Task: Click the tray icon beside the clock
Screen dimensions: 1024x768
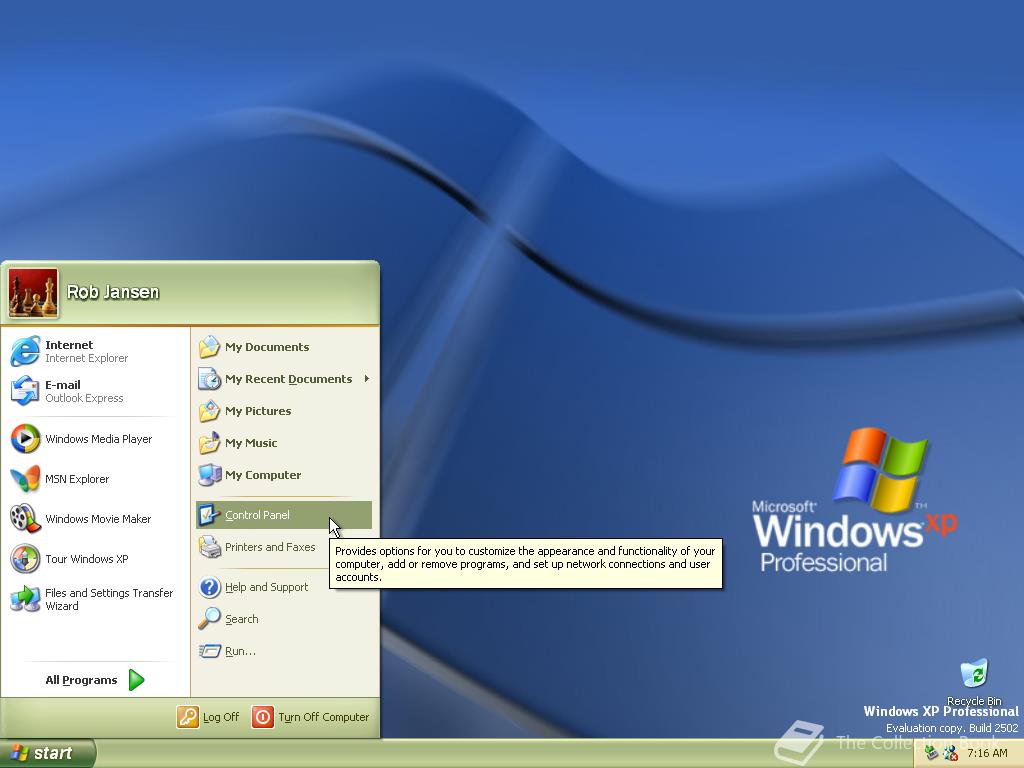Action: pyautogui.click(x=951, y=754)
